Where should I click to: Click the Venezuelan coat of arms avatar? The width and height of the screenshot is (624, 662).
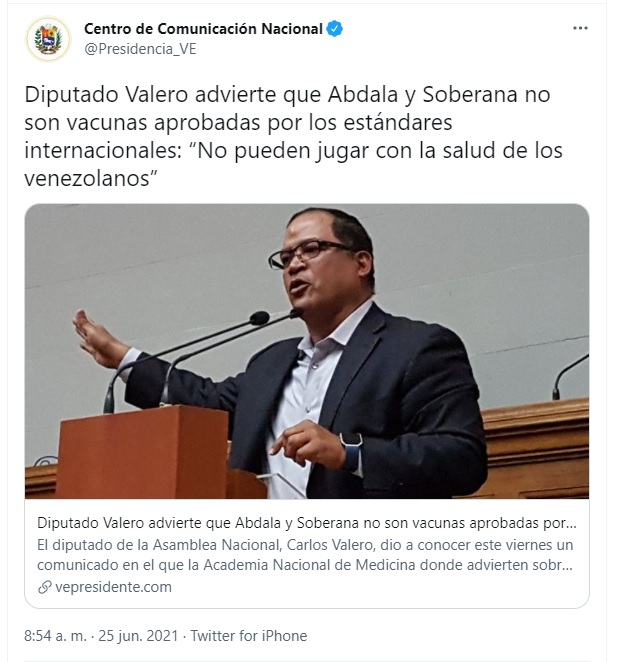[x=48, y=39]
